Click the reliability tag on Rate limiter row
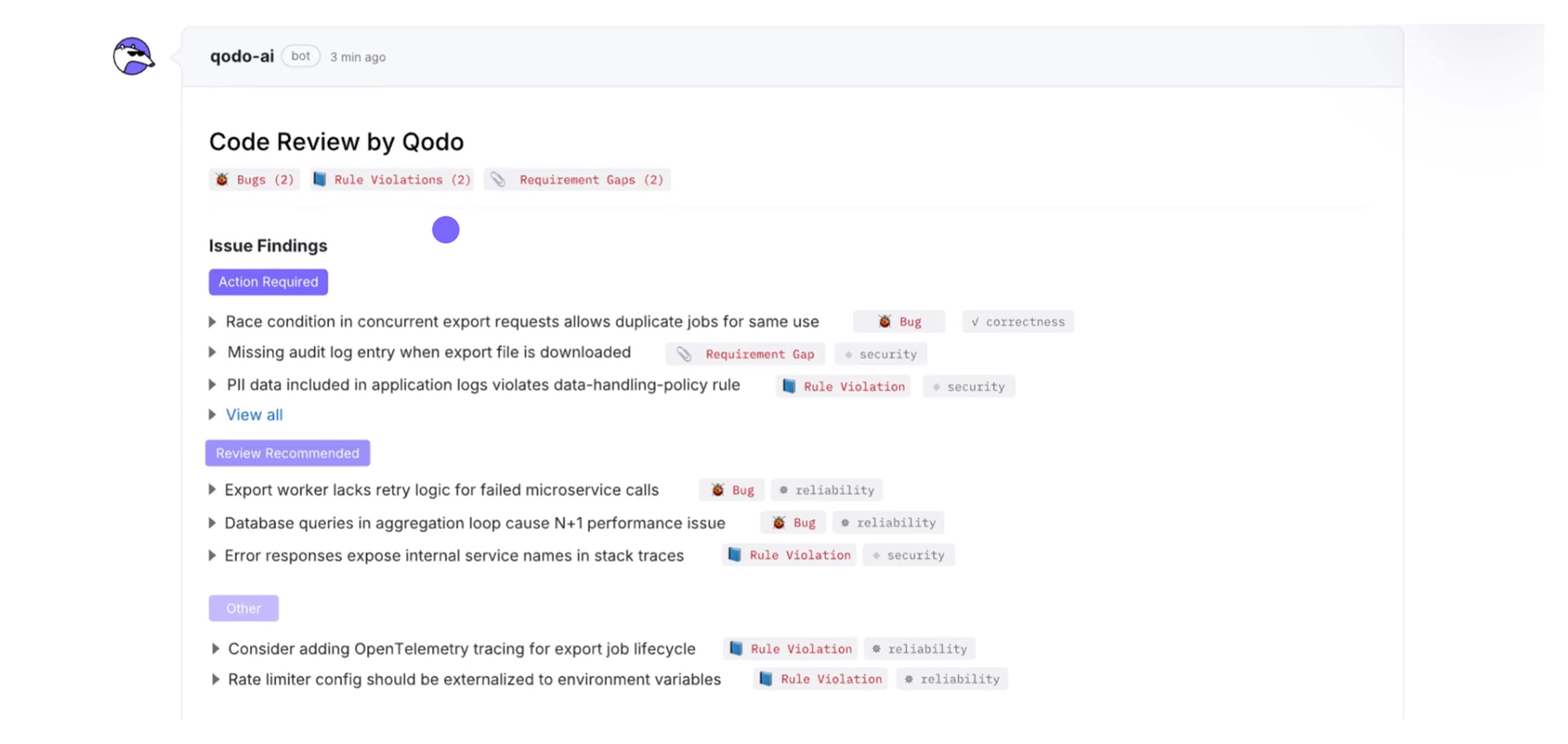This screenshot has height=744, width=1568. (952, 679)
